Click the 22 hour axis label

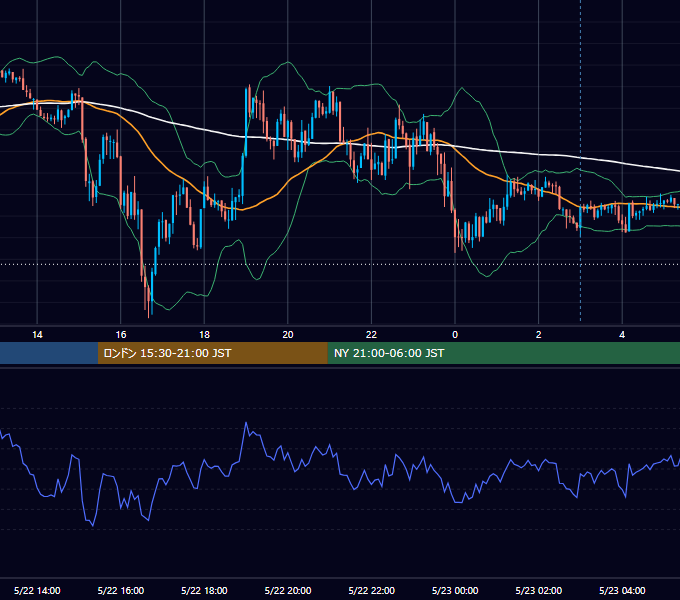[371, 335]
